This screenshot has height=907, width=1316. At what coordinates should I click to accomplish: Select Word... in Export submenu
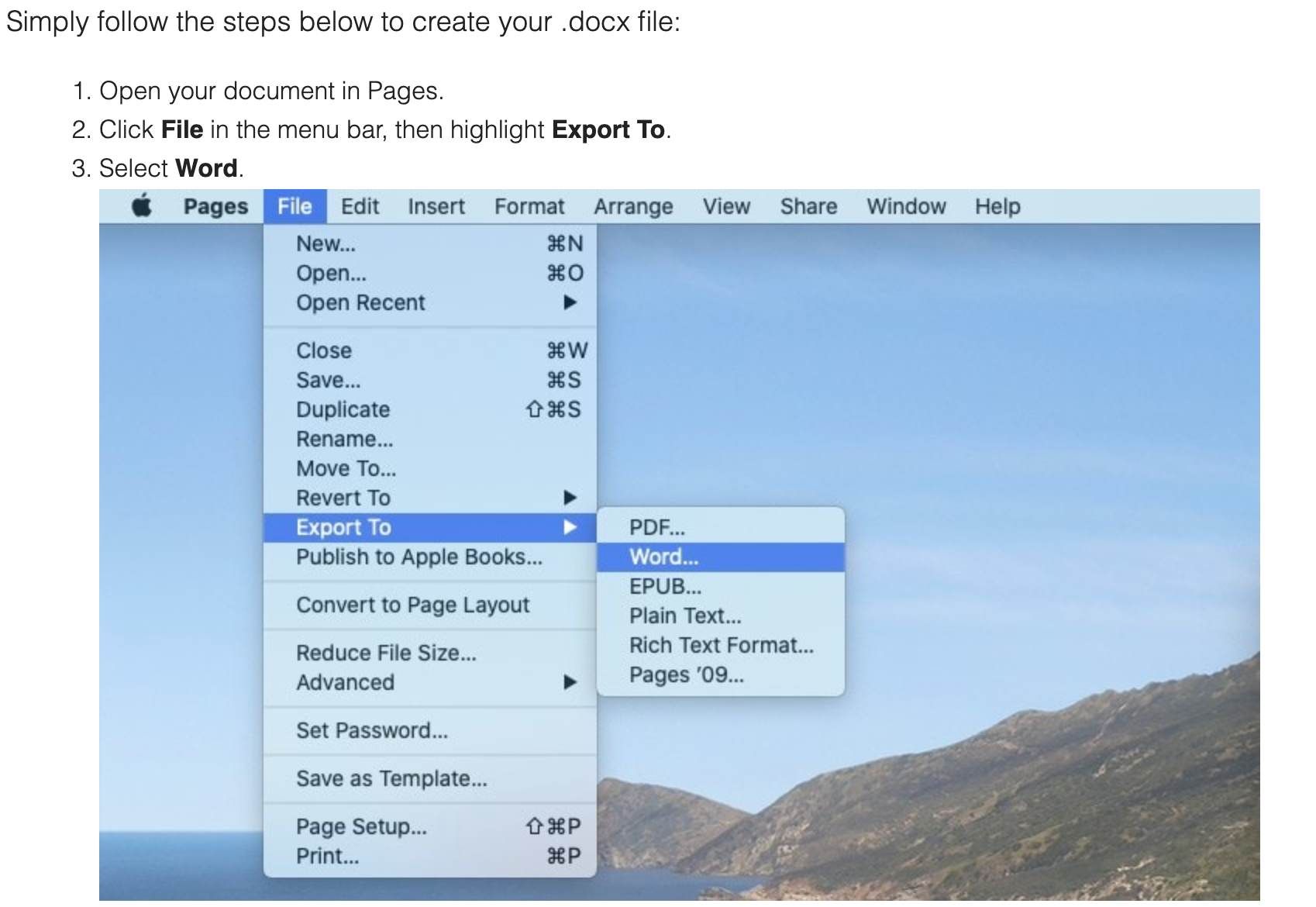pyautogui.click(x=721, y=557)
